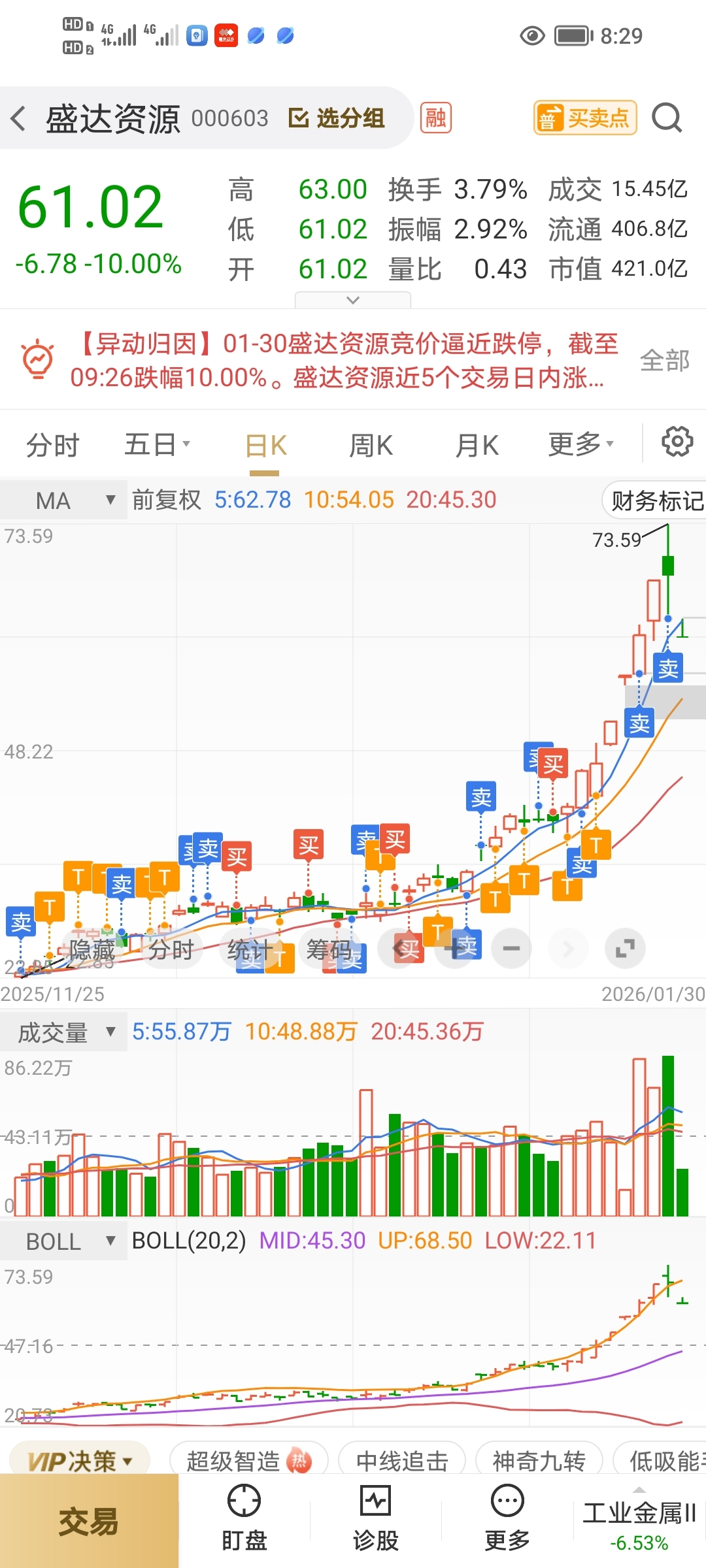The width and height of the screenshot is (706, 1568).
Task: Expand the quote details chevron
Action: [x=353, y=300]
